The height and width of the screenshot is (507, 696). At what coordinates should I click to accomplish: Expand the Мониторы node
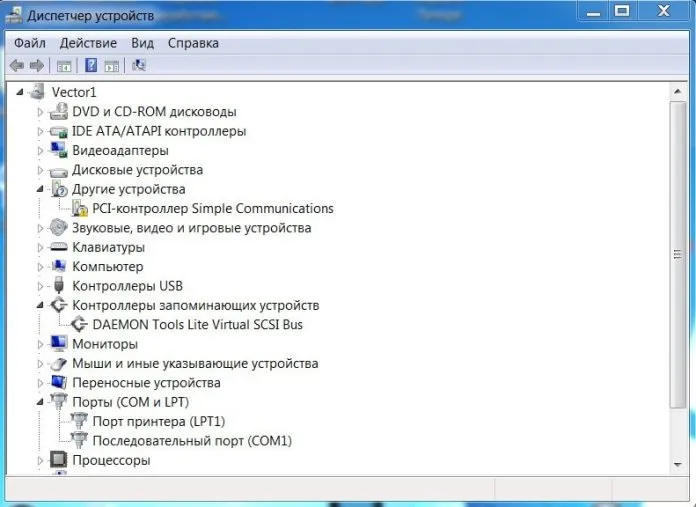40,344
